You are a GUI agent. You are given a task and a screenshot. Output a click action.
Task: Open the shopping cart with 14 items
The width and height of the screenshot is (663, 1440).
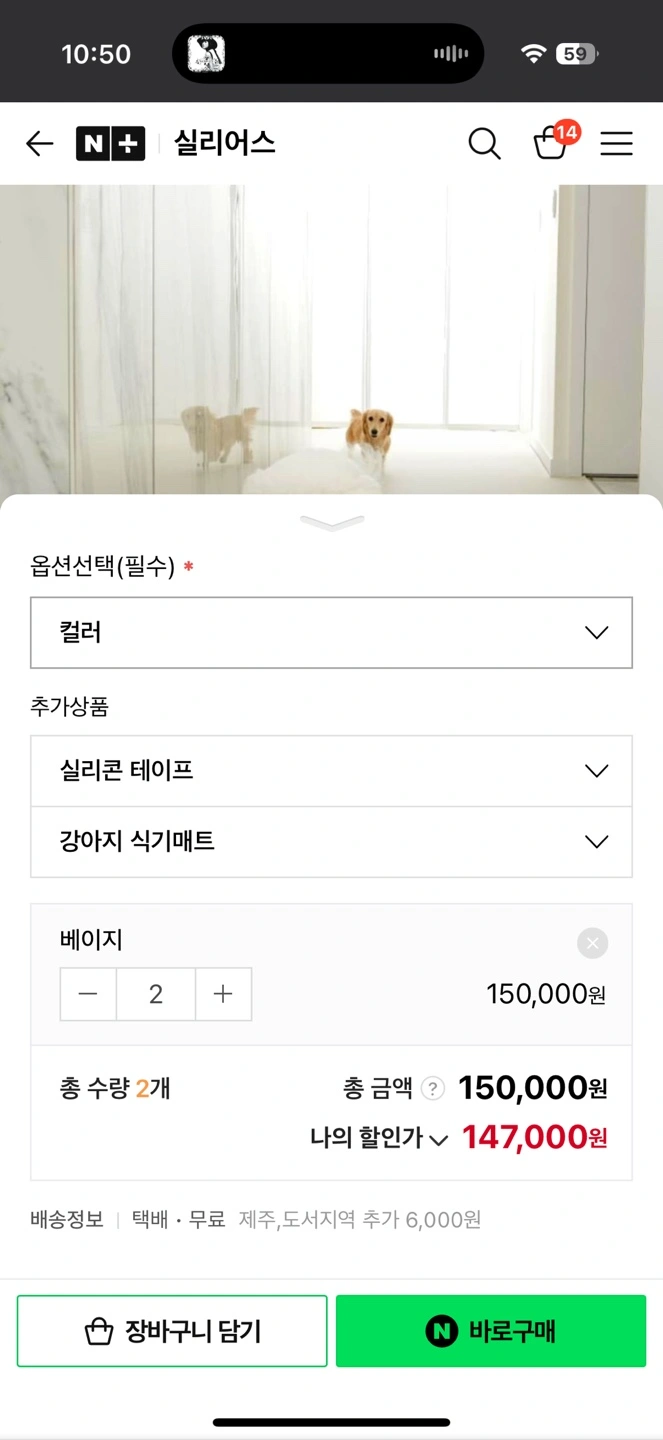[551, 143]
